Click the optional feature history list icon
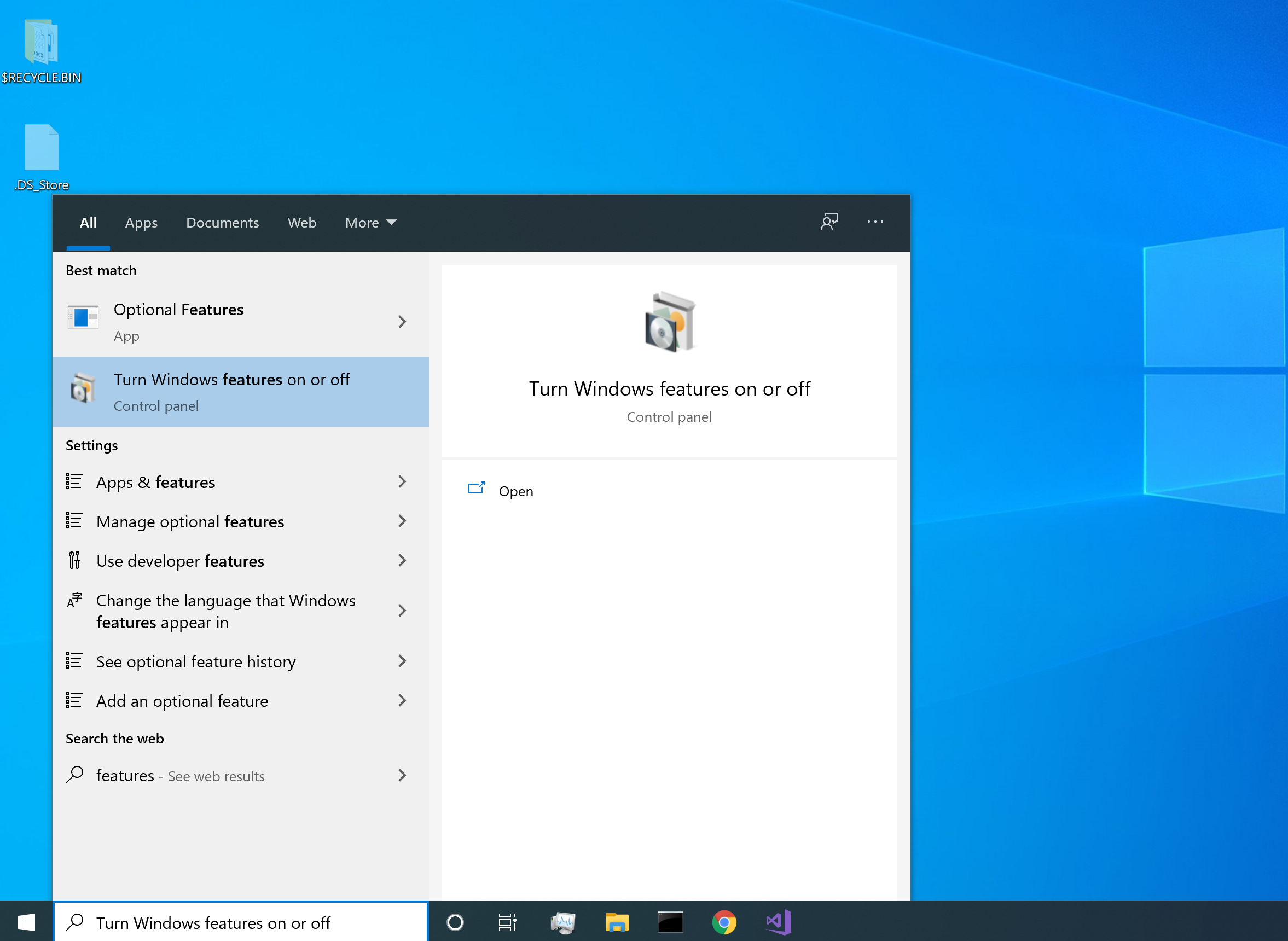This screenshot has width=1288, height=941. (x=74, y=661)
